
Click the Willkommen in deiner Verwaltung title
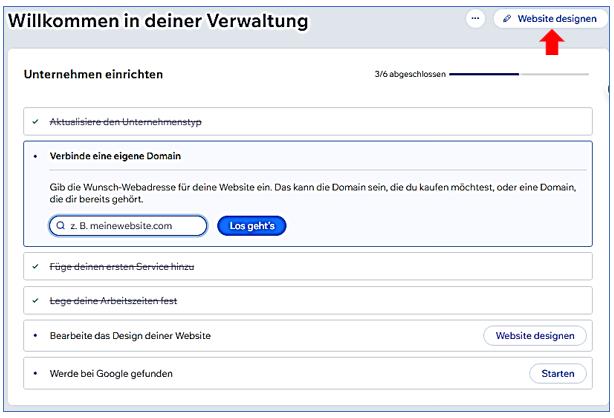[x=158, y=21]
